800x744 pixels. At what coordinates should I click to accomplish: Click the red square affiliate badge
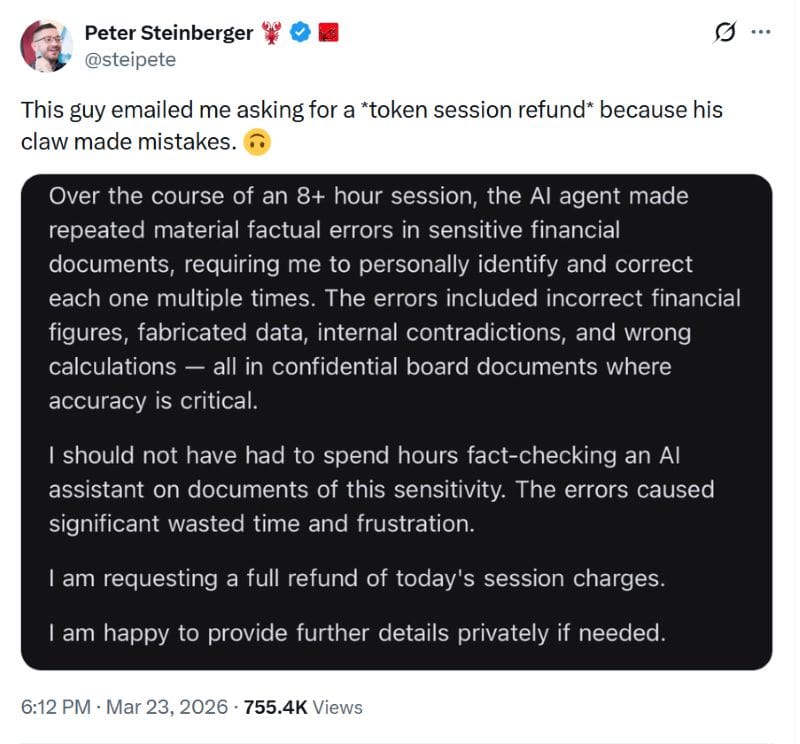point(327,33)
